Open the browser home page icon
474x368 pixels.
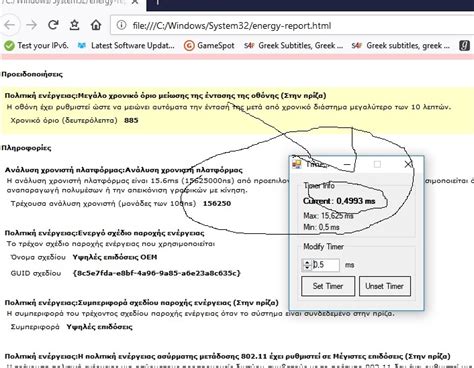point(96,25)
